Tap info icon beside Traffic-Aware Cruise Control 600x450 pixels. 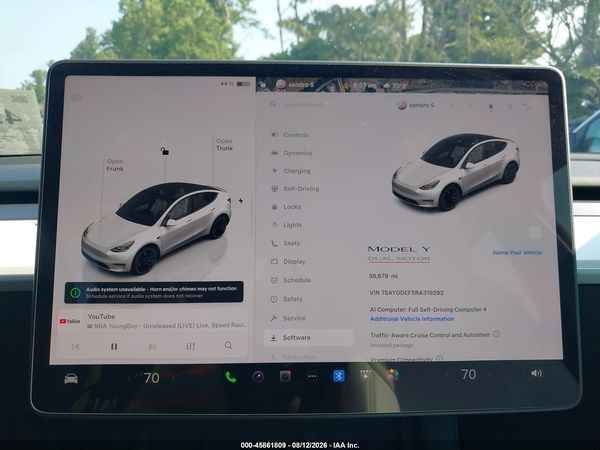(x=497, y=334)
